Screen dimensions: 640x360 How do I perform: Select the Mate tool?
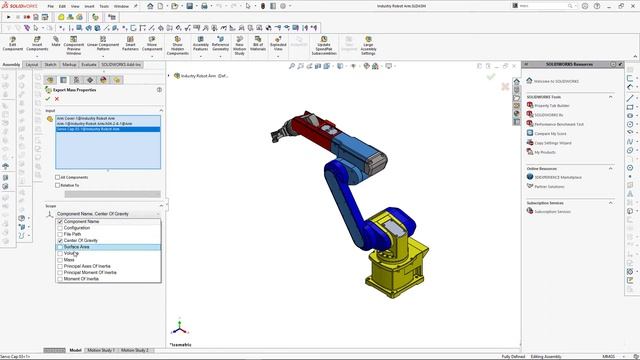[x=56, y=41]
